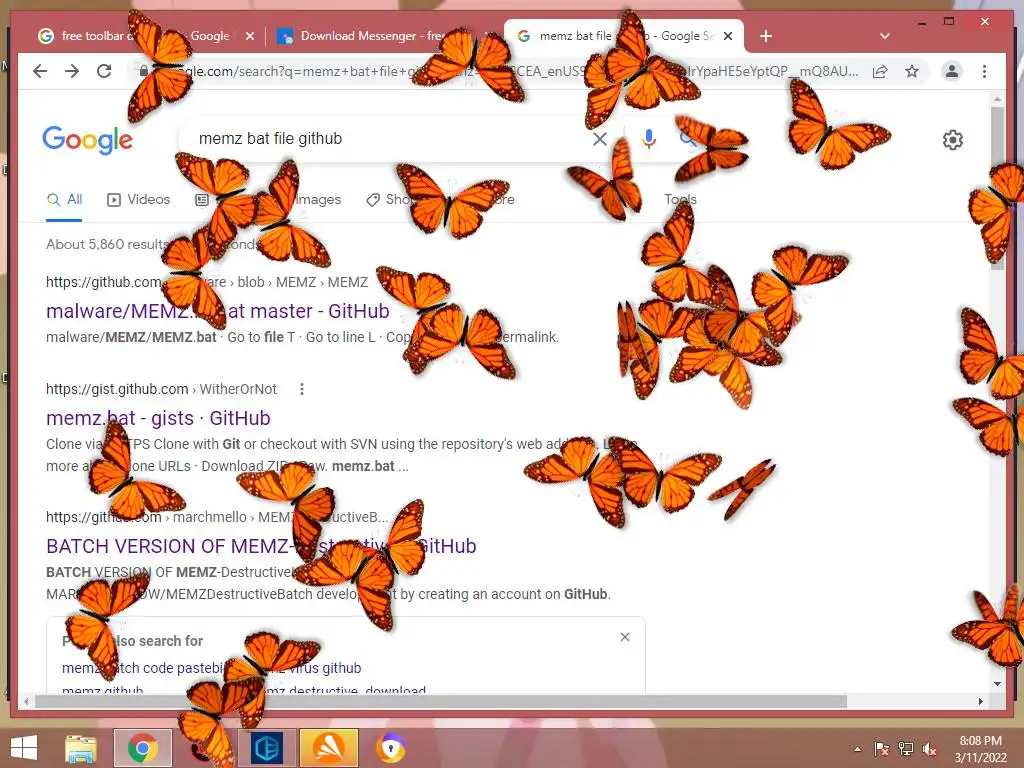Close the 'free toolbar' tab

point(249,36)
